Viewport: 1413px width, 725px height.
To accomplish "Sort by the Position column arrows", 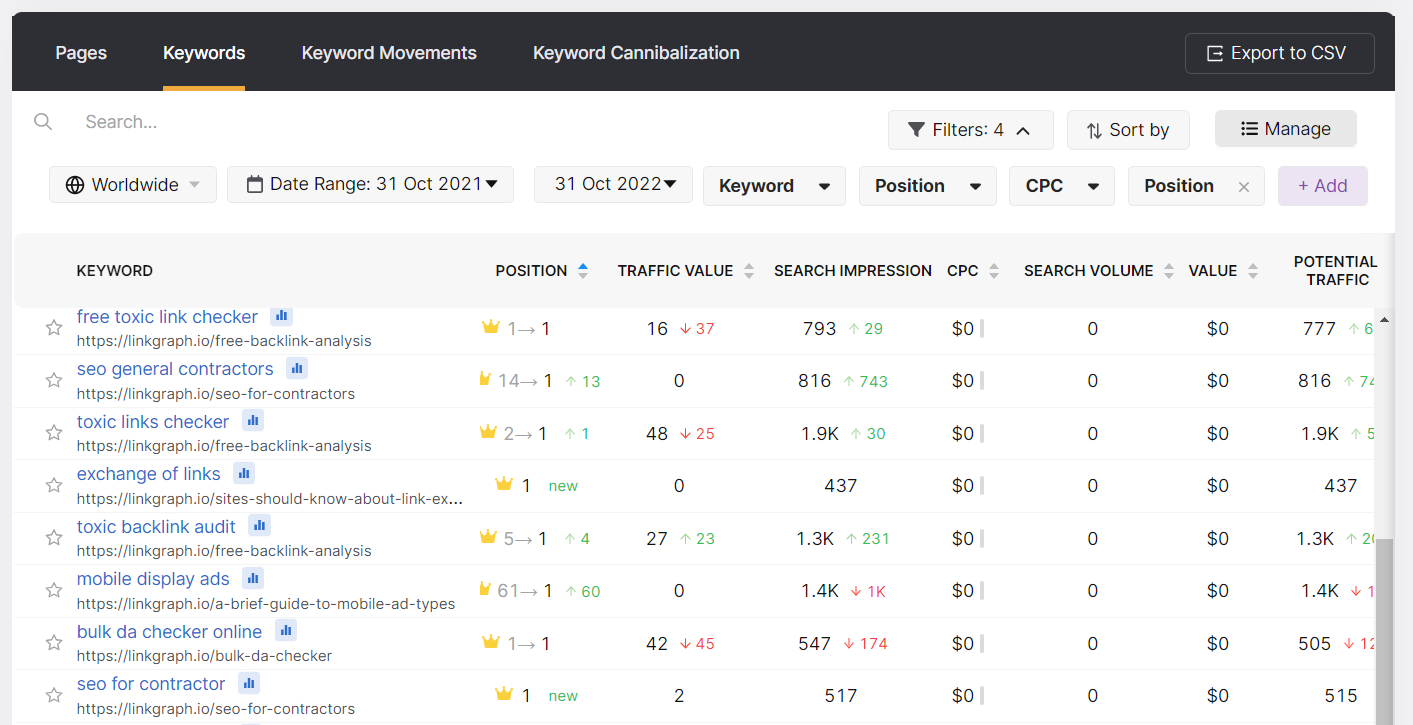I will 583,271.
